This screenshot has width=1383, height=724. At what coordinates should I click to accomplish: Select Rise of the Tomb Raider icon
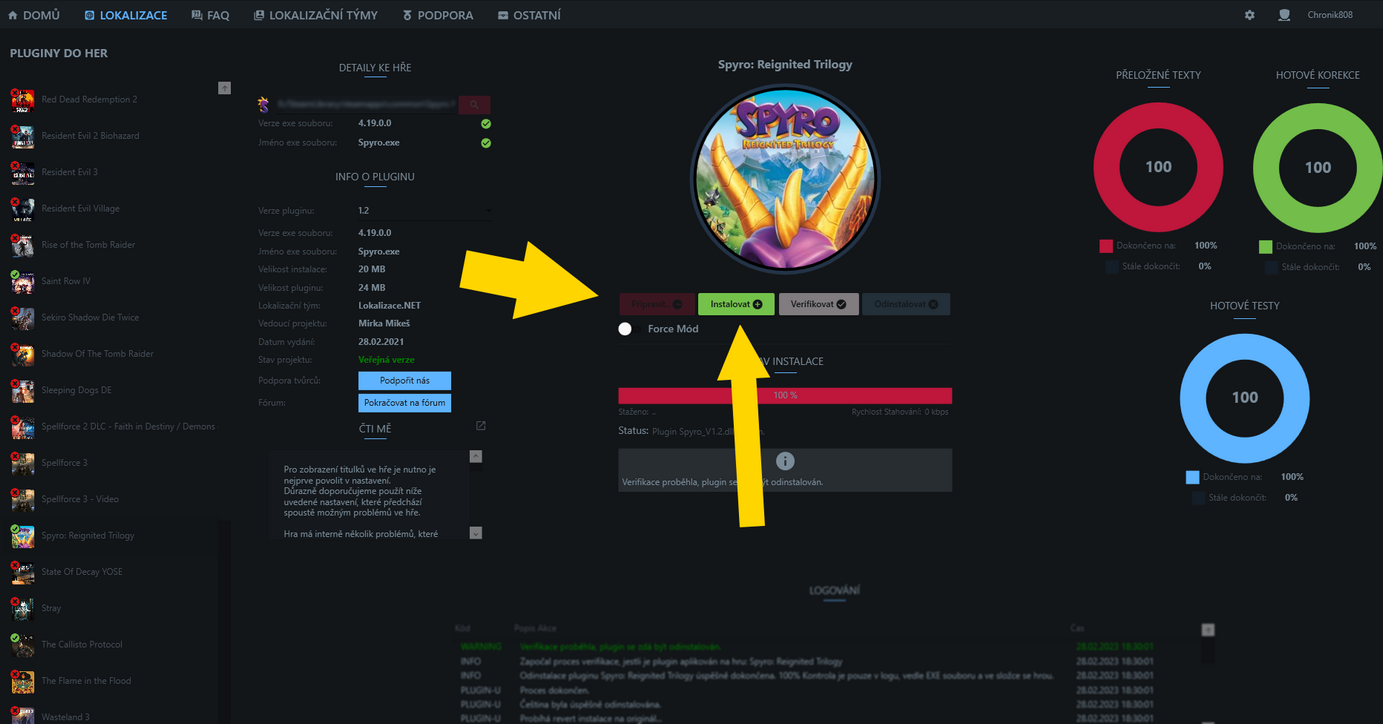[x=22, y=245]
